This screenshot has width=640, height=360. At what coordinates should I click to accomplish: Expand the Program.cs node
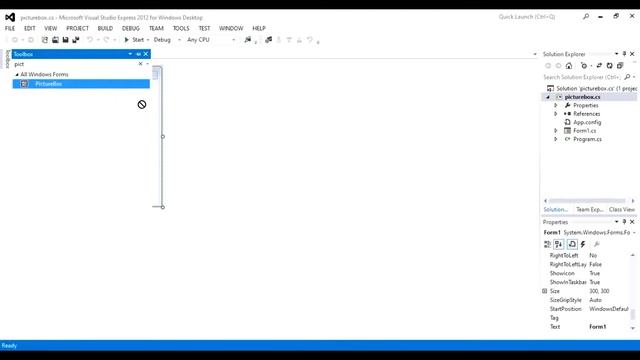[556, 139]
